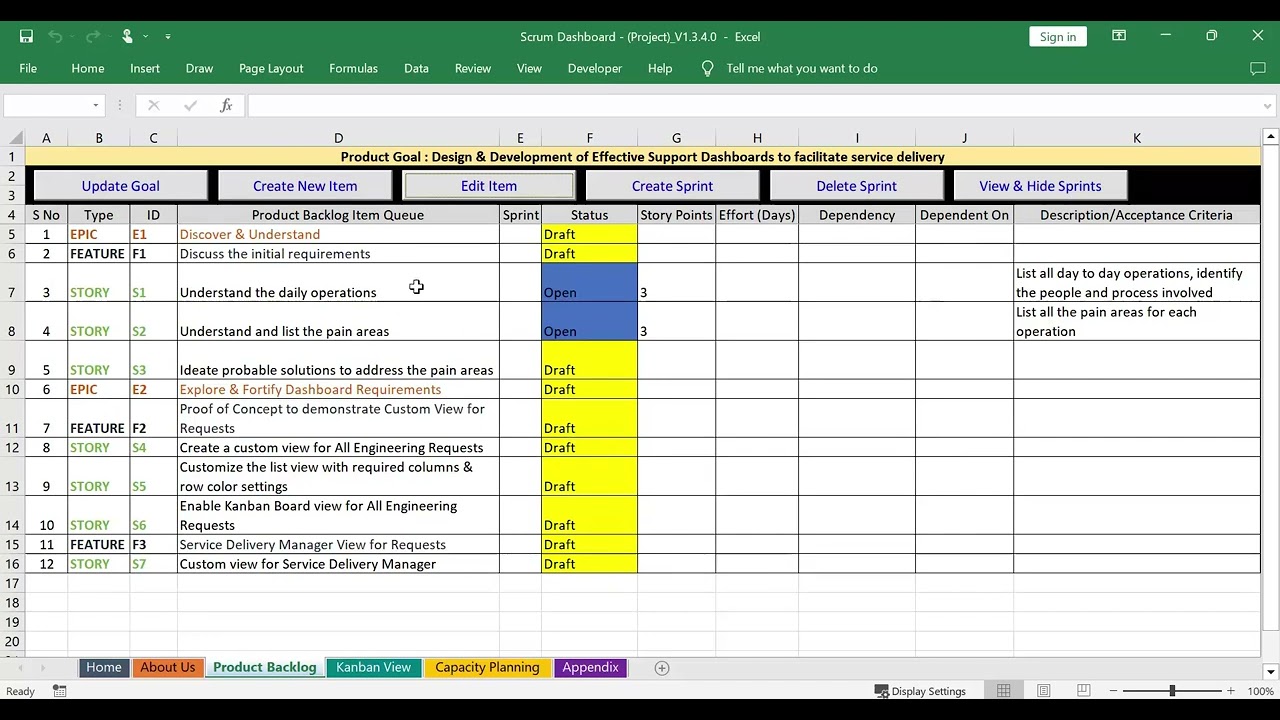The width and height of the screenshot is (1280, 720).
Task: Switch to Page Break Preview icon
Action: point(1083,691)
